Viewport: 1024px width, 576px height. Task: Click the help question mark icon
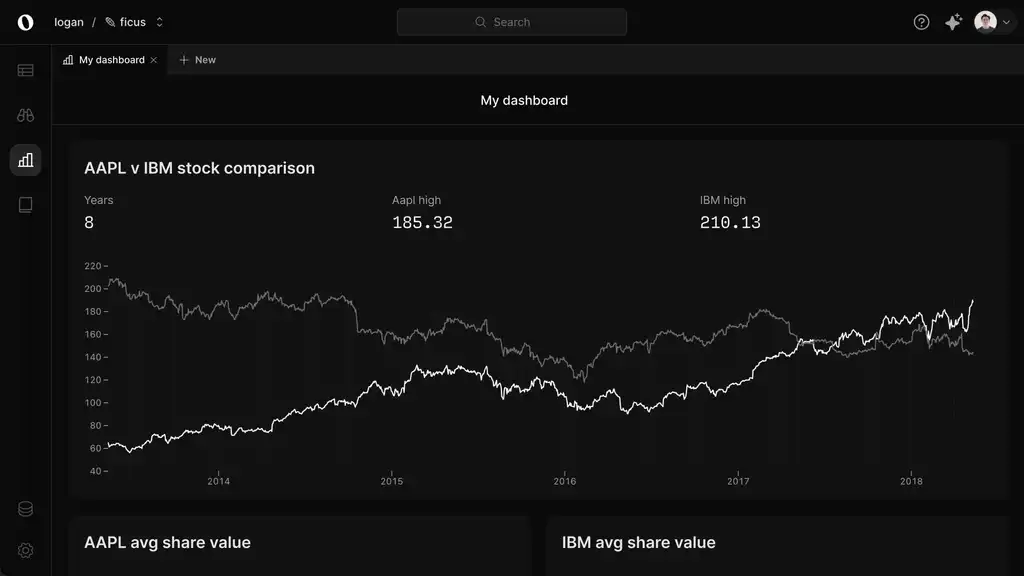[x=921, y=21]
